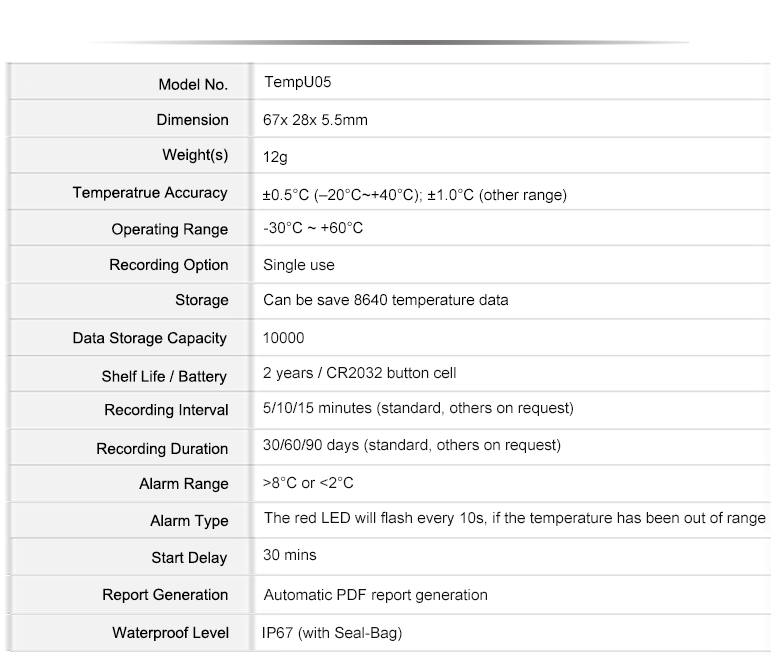
Task: Select the >8°C or <2°C alarm range
Action: click(308, 483)
